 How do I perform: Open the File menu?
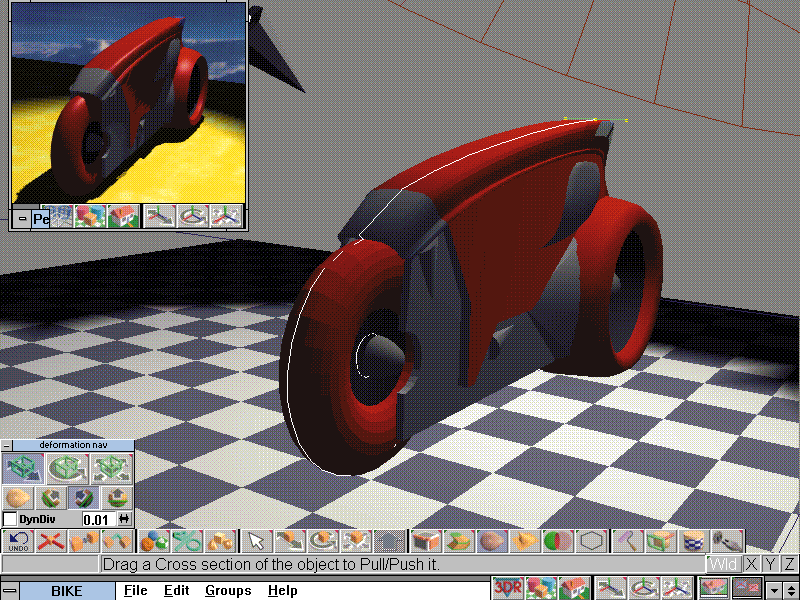[x=135, y=591]
